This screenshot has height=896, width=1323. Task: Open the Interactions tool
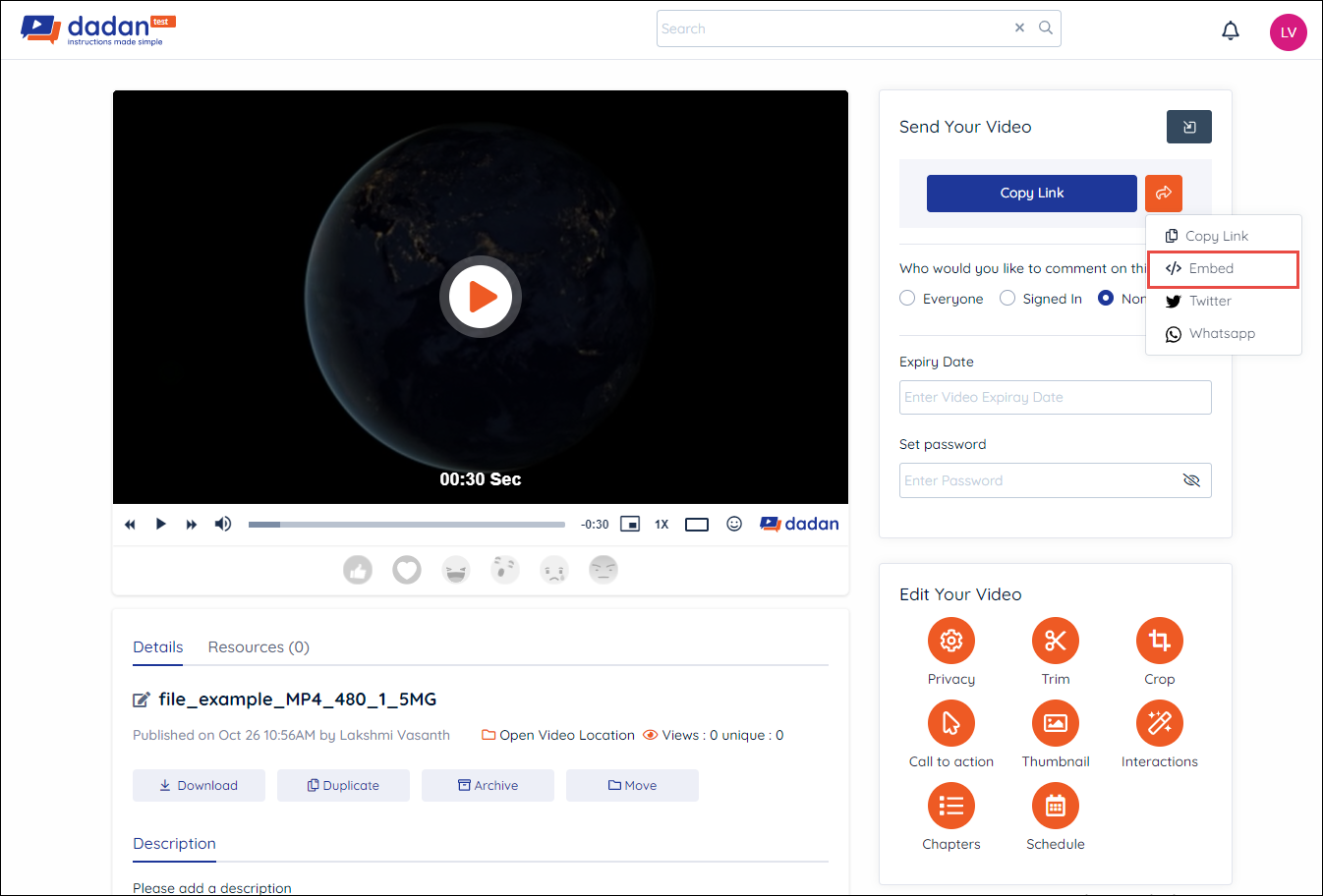coord(1160,723)
